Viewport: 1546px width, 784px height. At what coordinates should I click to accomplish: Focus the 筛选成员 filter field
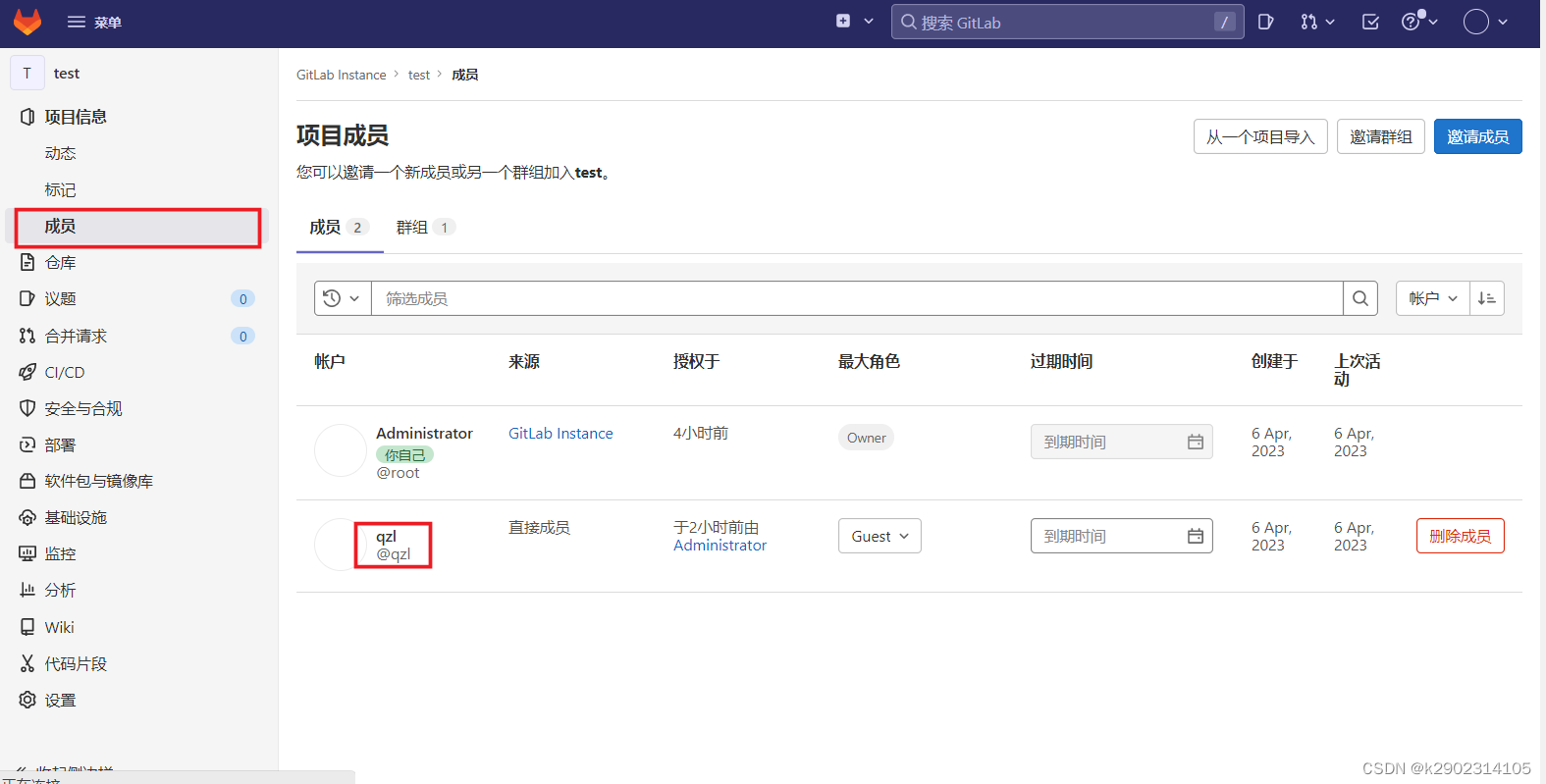click(x=857, y=298)
